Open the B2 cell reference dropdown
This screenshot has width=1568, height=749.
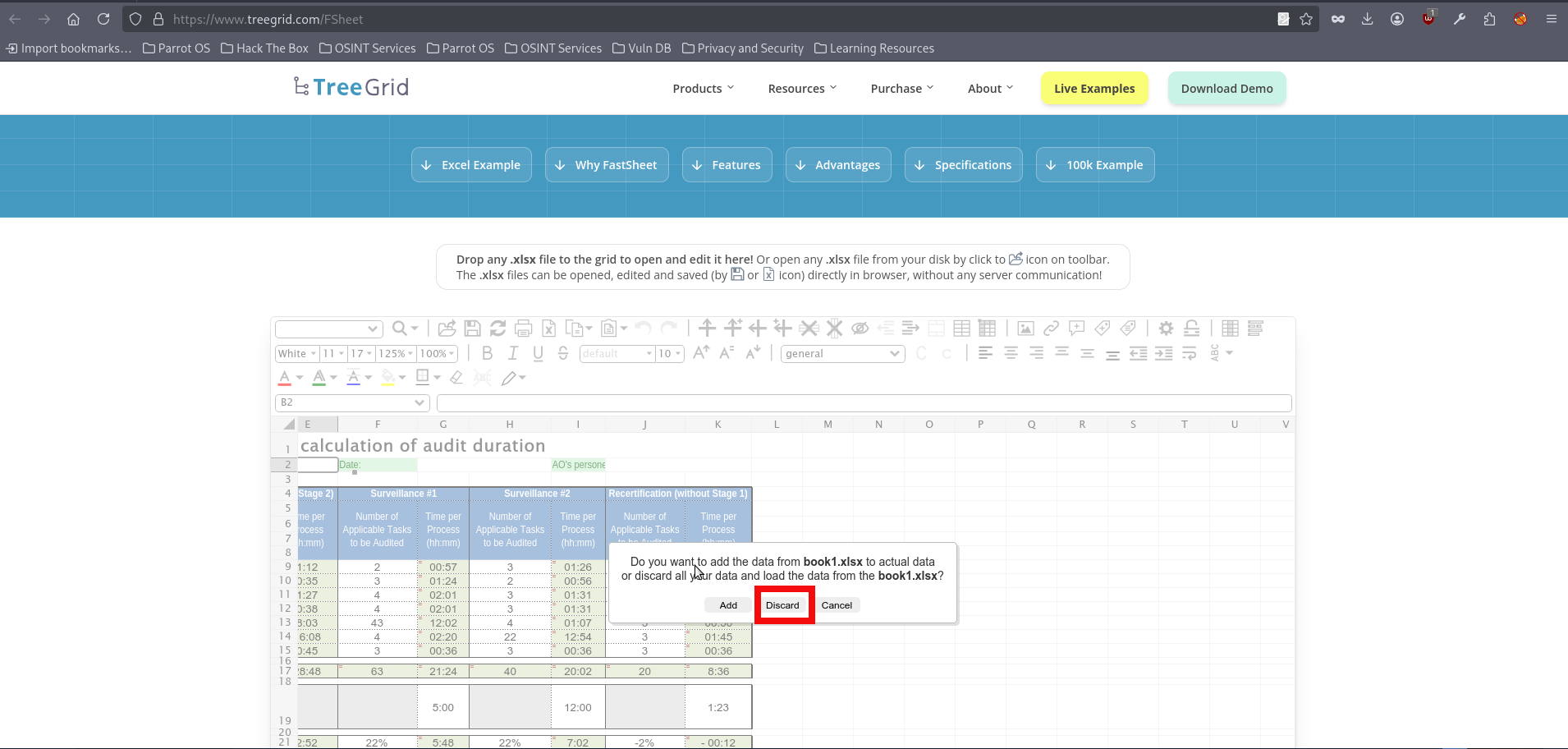(352, 402)
